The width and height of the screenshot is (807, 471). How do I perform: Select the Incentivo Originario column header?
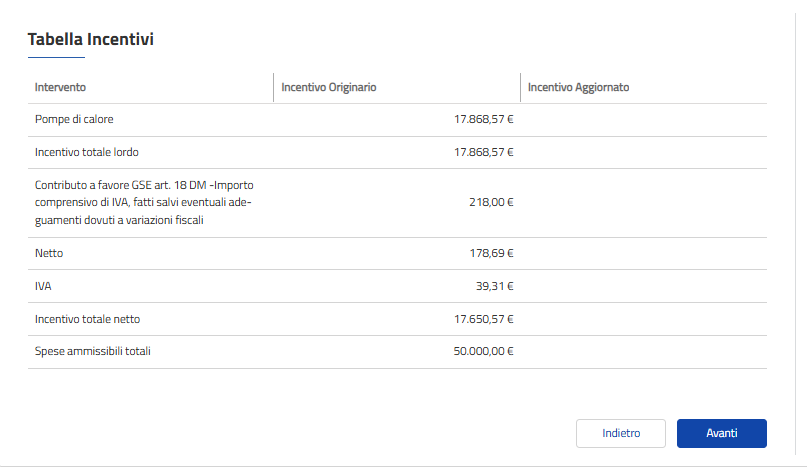(x=329, y=88)
